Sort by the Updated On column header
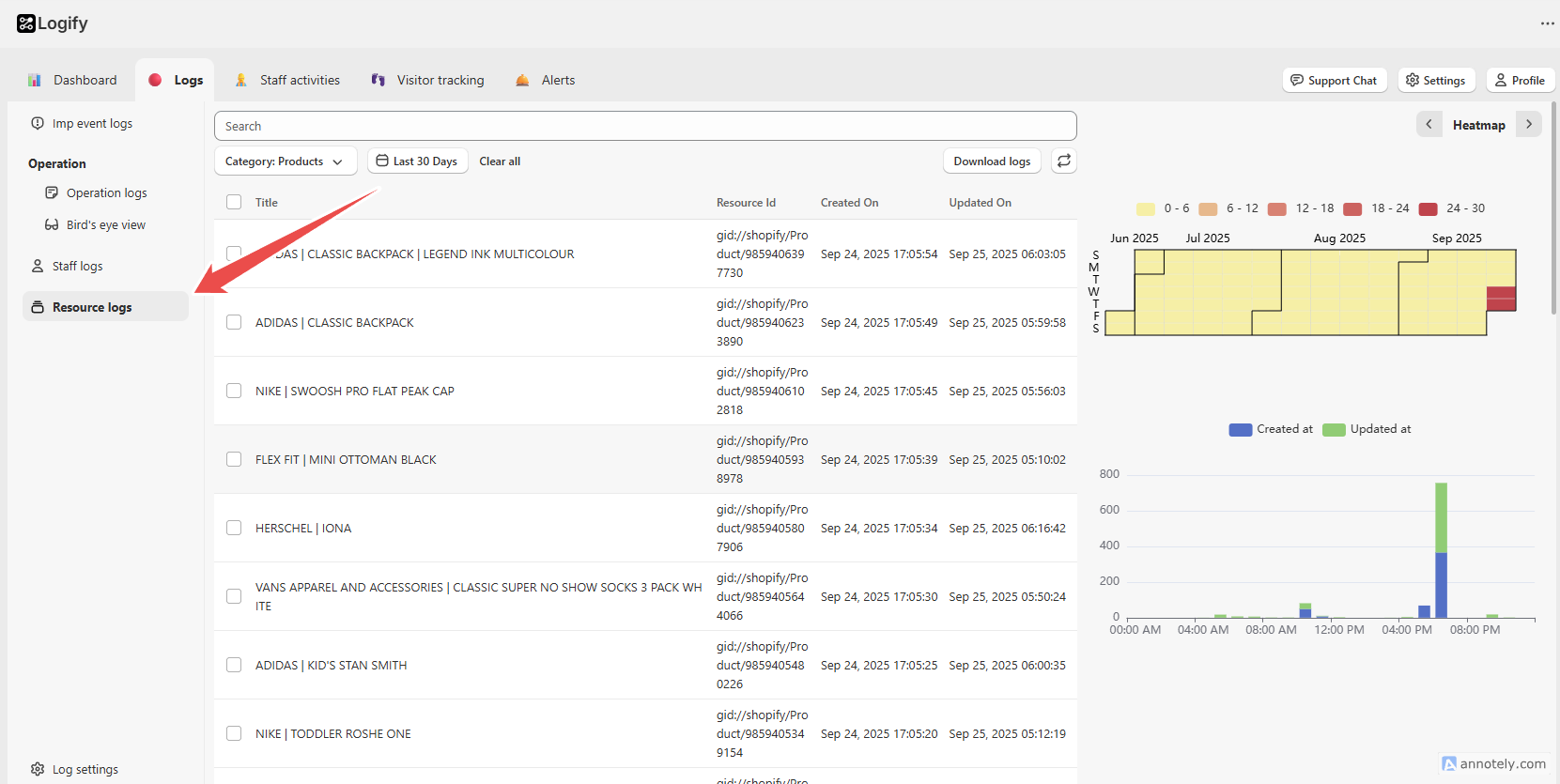Viewport: 1560px width, 784px height. tap(980, 202)
